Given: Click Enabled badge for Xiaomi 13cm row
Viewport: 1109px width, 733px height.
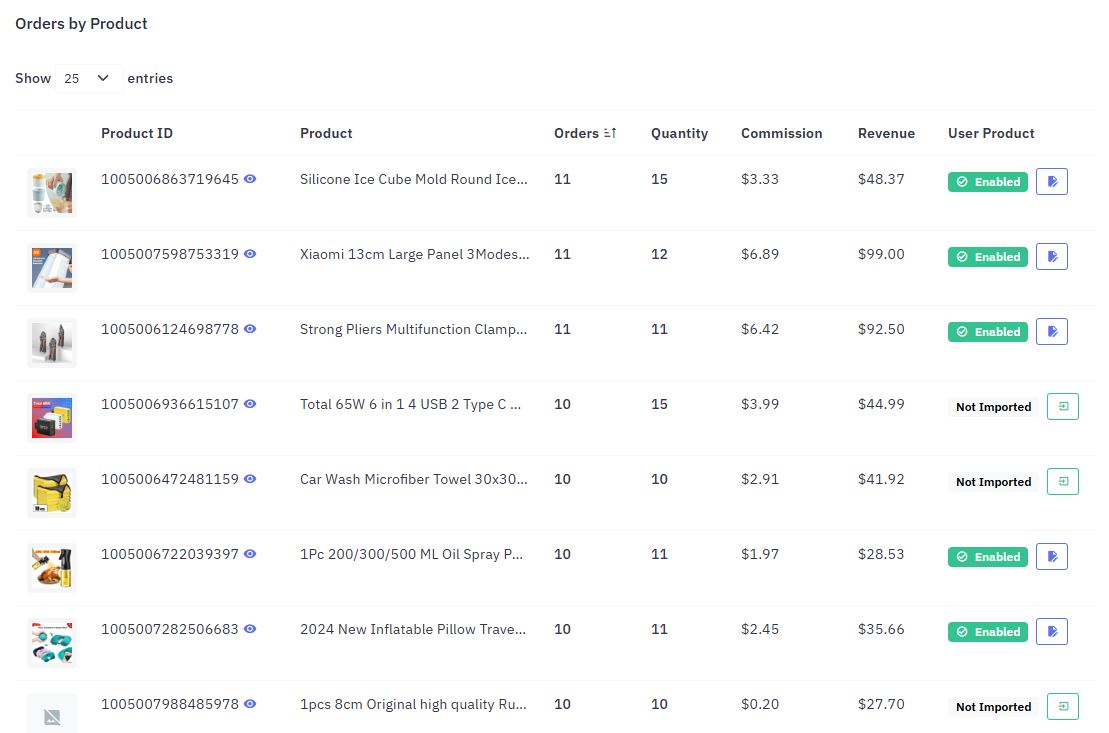Looking at the screenshot, I should pyautogui.click(x=987, y=257).
